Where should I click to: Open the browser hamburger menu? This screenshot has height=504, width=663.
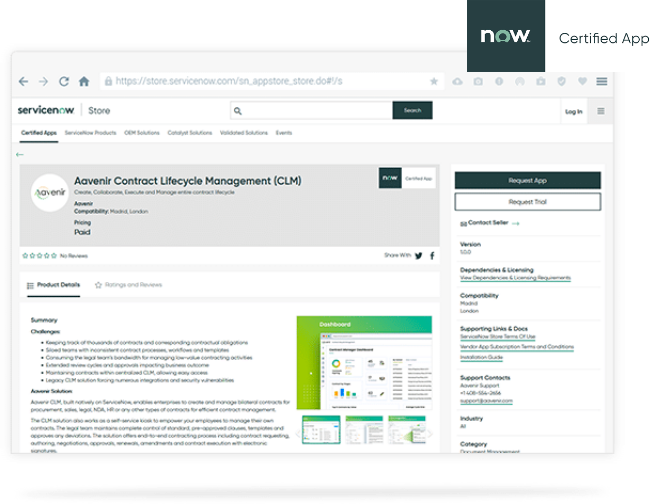click(602, 81)
